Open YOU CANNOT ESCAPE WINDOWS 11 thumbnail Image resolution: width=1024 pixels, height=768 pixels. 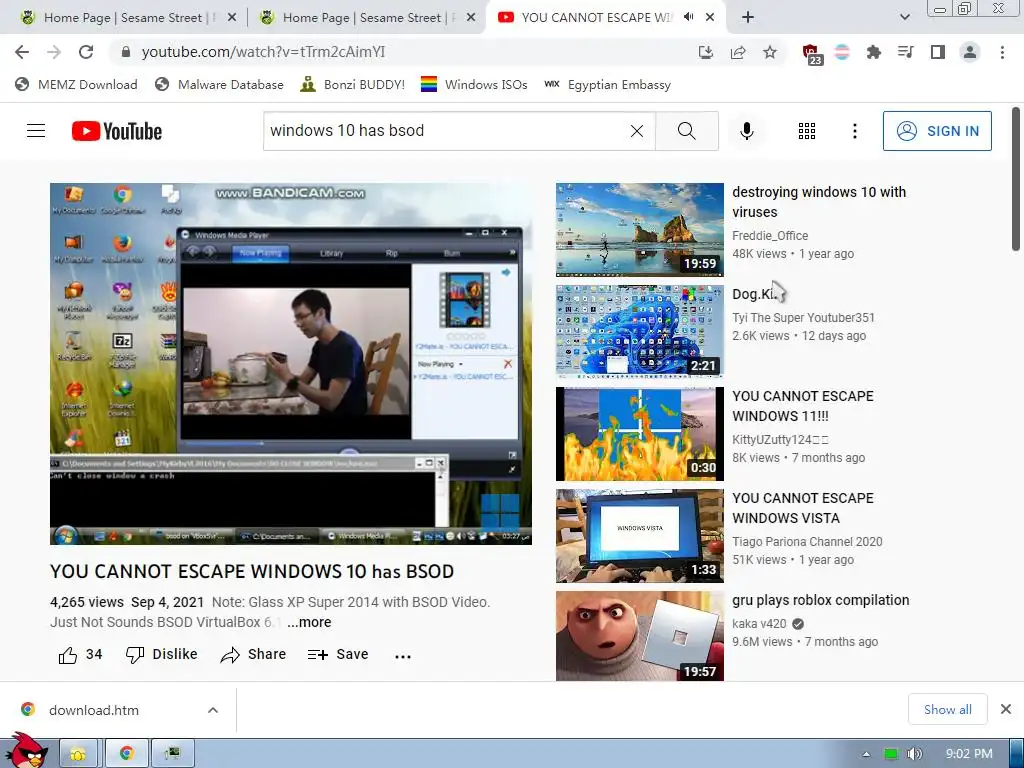tap(639, 434)
